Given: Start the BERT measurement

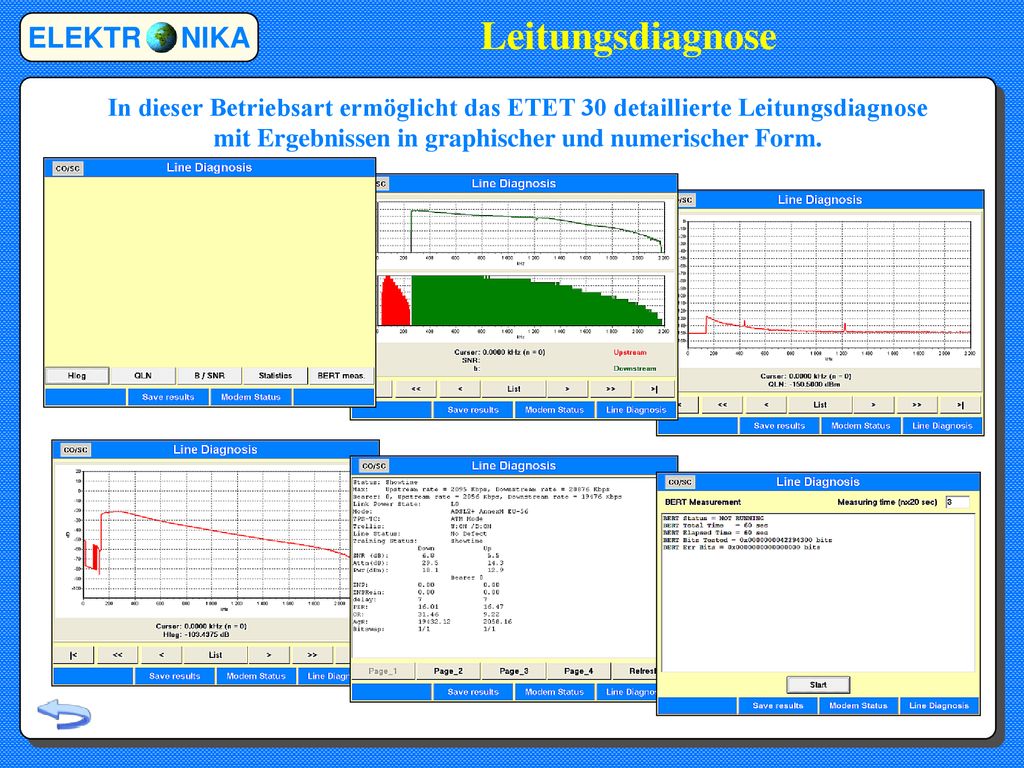Looking at the screenshot, I should (818, 685).
